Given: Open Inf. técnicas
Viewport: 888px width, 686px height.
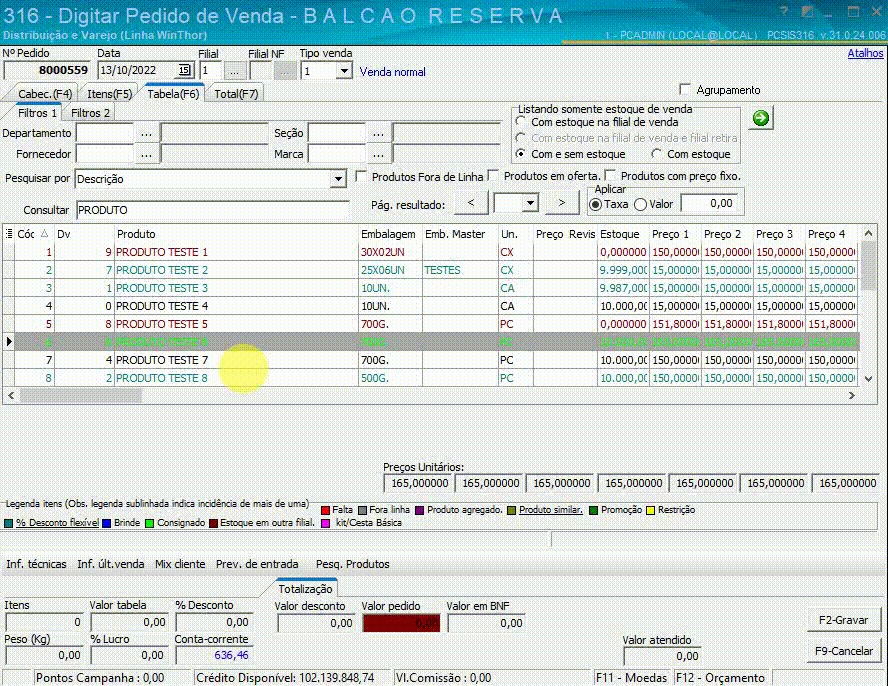Looking at the screenshot, I should point(36,564).
